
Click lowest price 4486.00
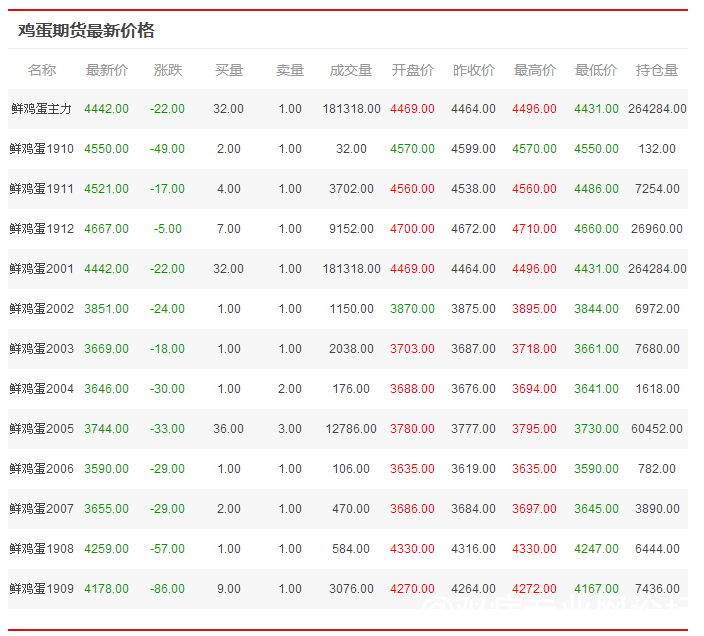pyautogui.click(x=596, y=189)
